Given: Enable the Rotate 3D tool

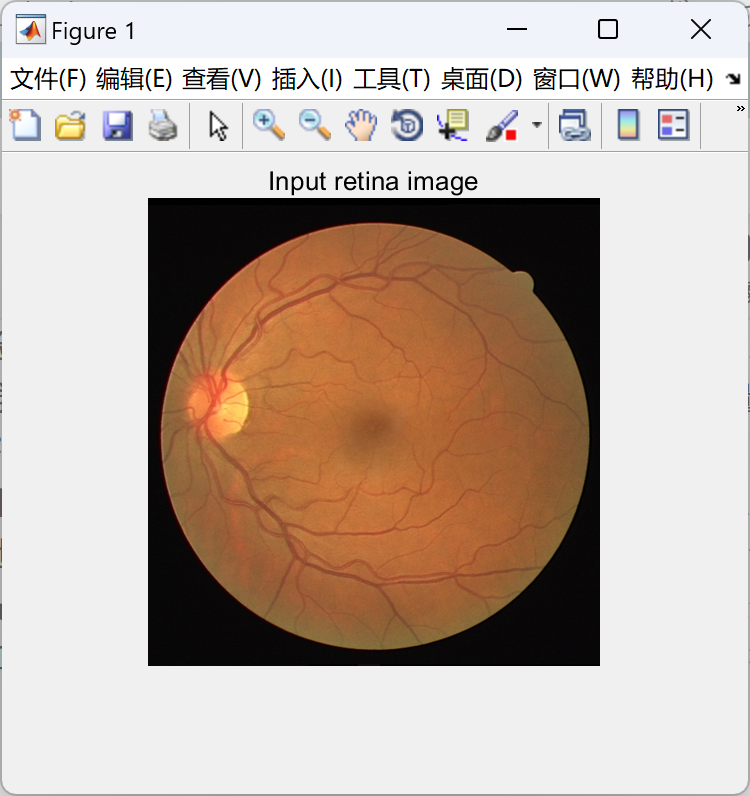Looking at the screenshot, I should (407, 125).
